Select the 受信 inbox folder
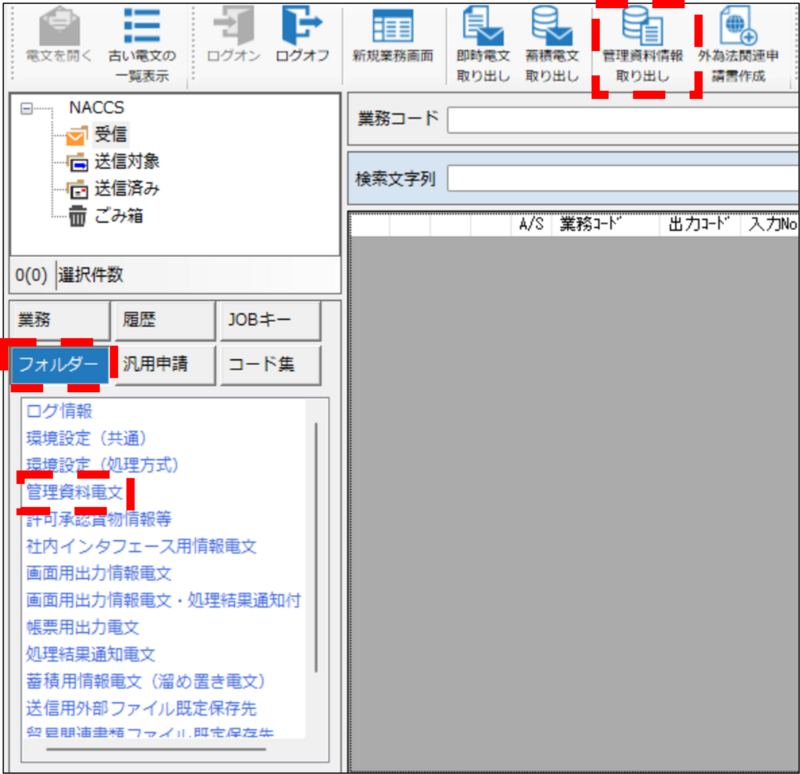 [110, 134]
